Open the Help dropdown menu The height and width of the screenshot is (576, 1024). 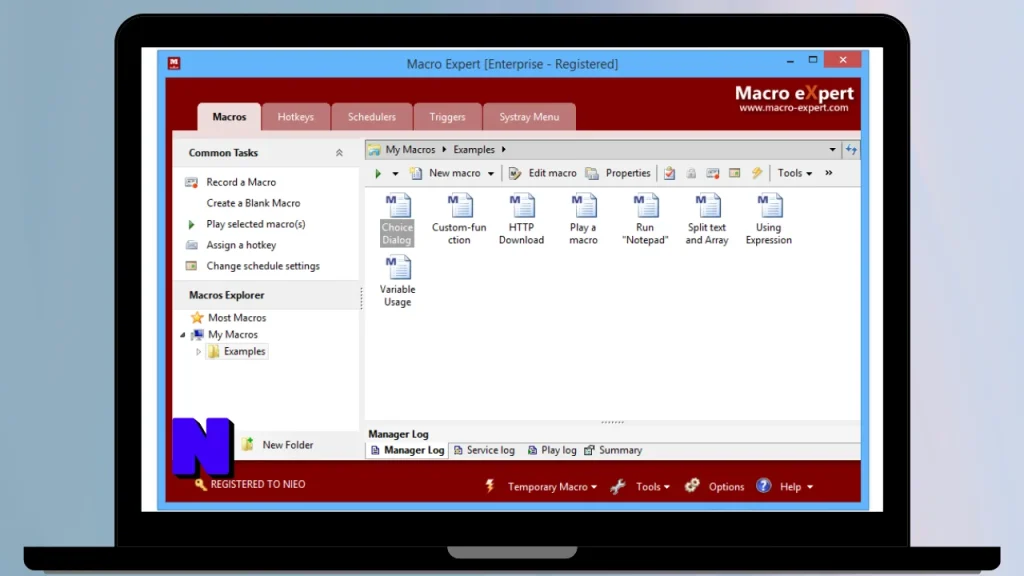[796, 487]
